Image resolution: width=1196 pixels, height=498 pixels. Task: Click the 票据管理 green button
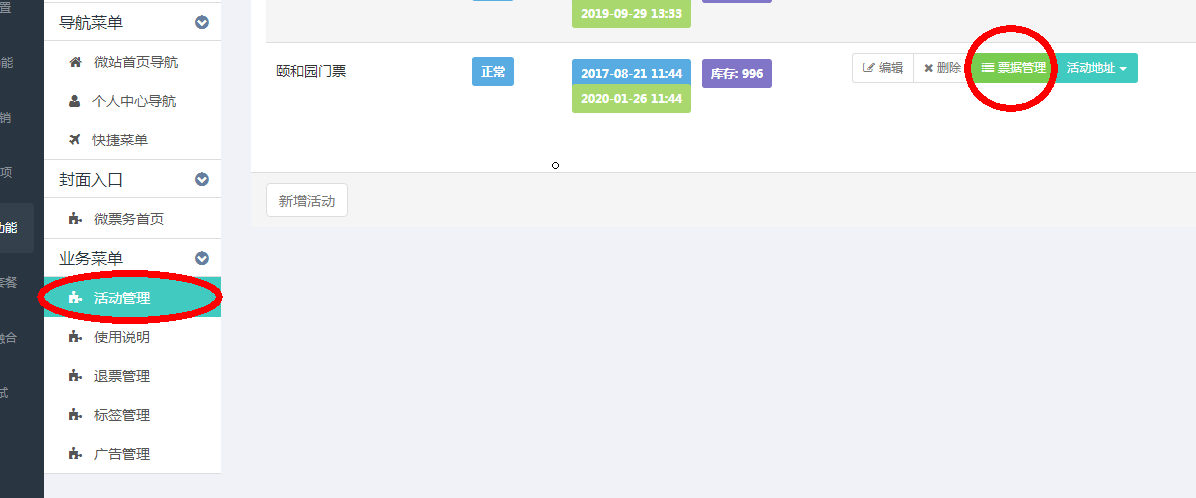tap(1013, 68)
